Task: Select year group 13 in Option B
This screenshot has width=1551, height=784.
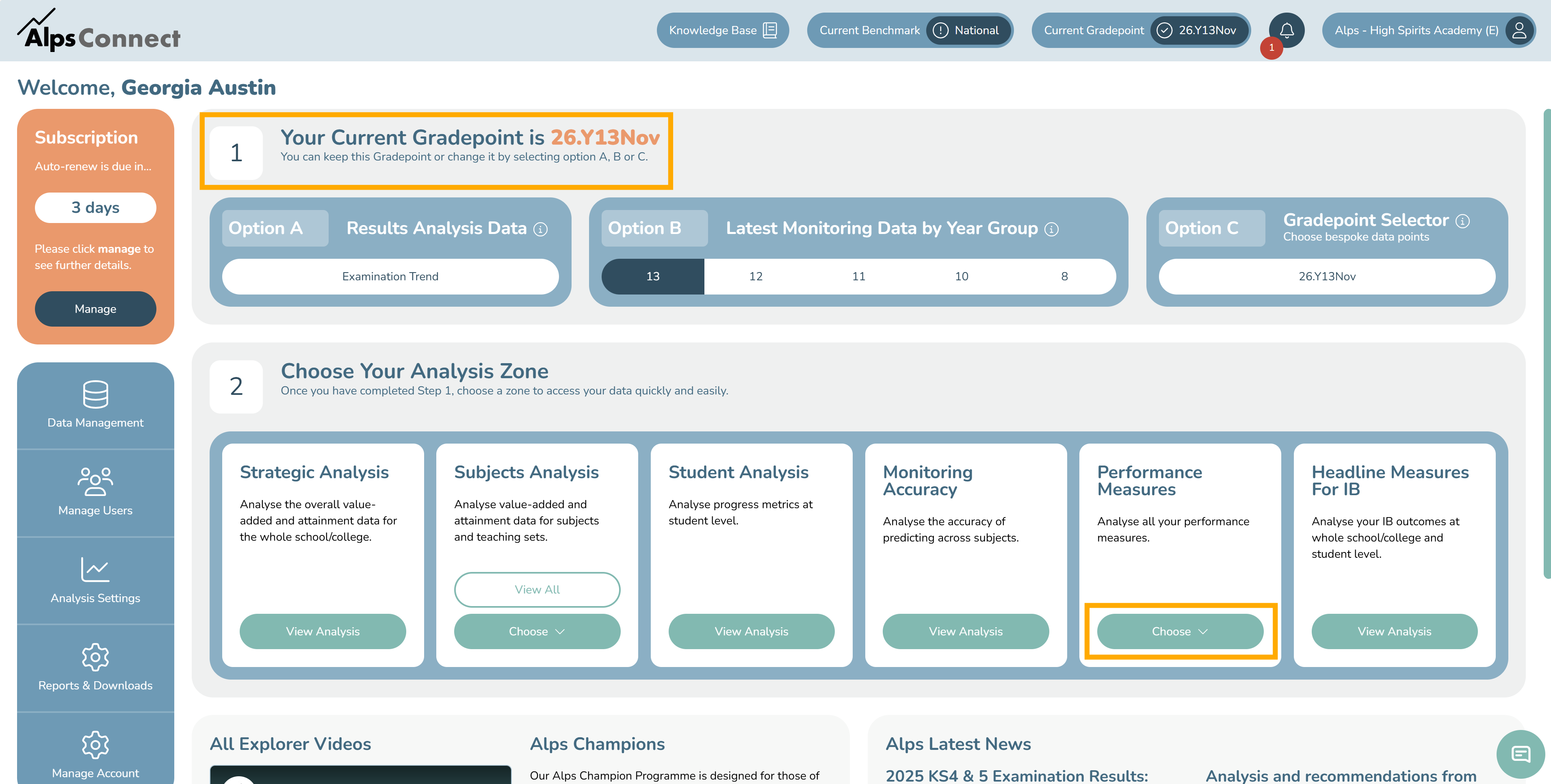Action: 653,276
